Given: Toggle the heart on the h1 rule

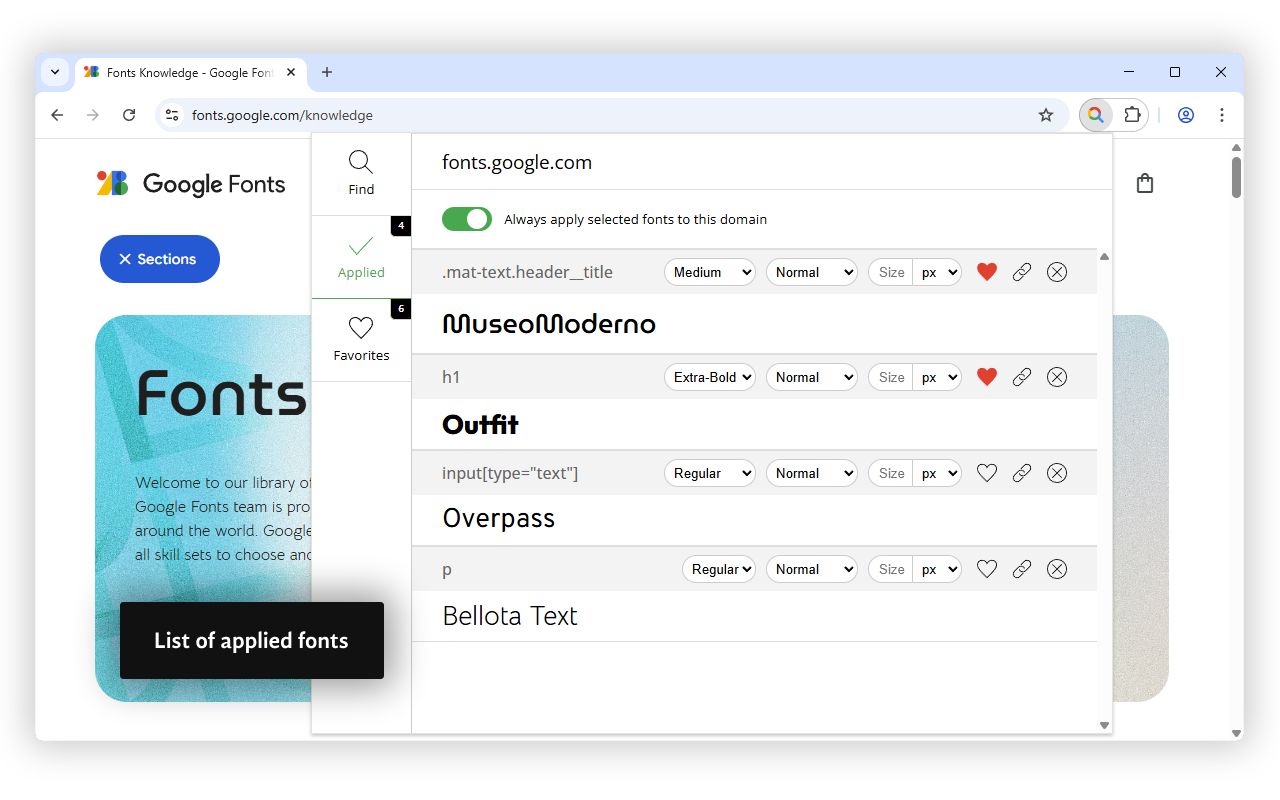Looking at the screenshot, I should [986, 377].
